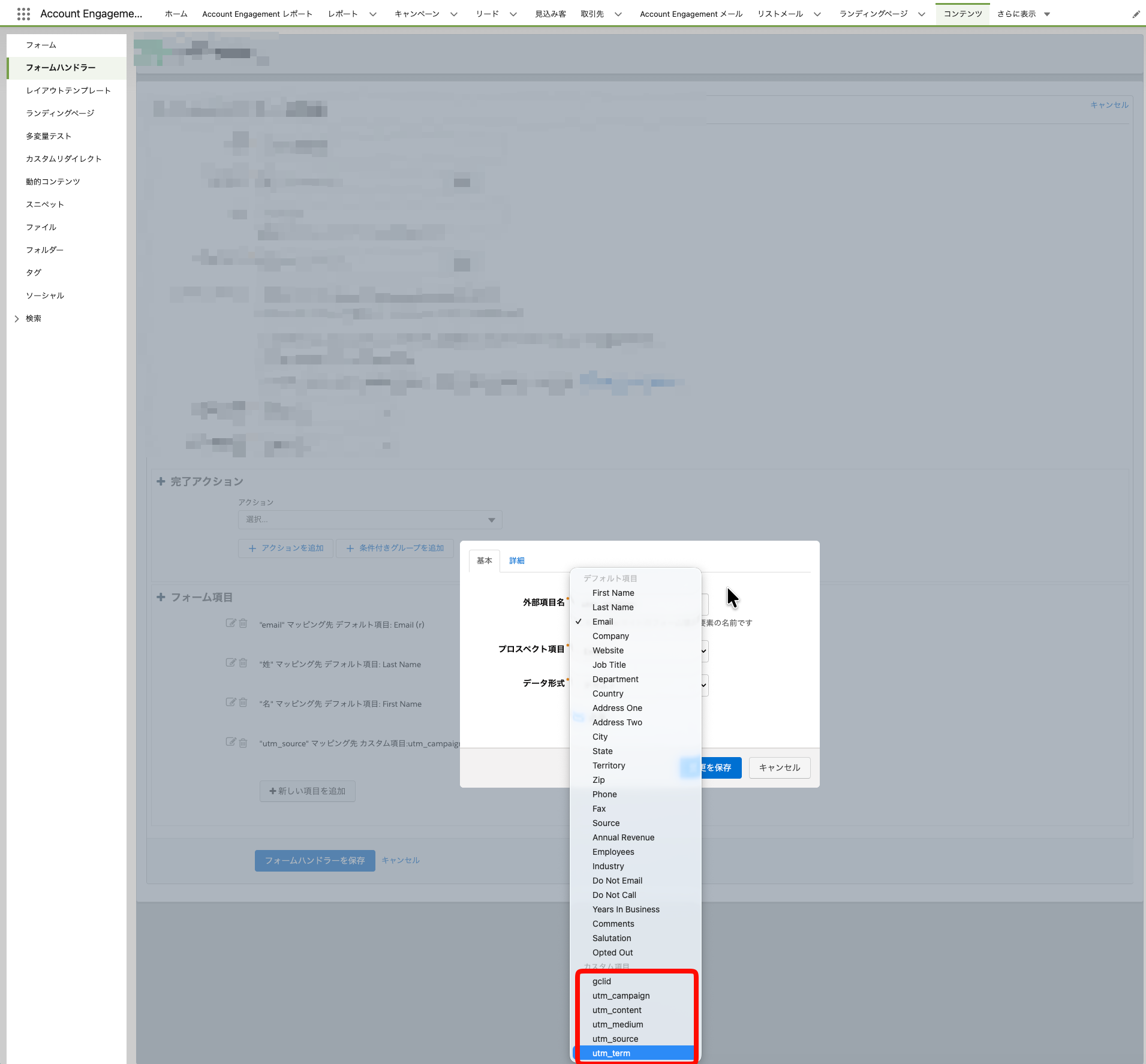The height and width of the screenshot is (1064, 1146).
Task: Expand the 取引先 navigation dropdown
Action: pos(618,14)
